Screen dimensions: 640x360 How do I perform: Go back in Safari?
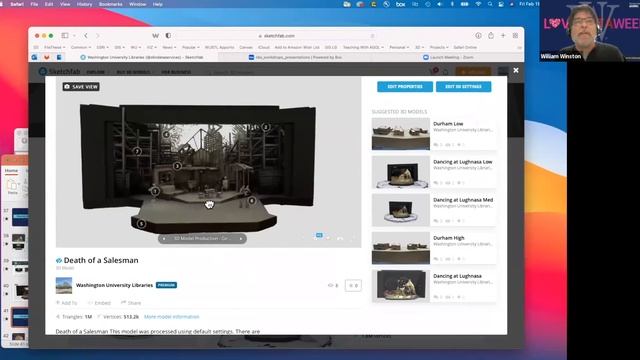pos(86,36)
